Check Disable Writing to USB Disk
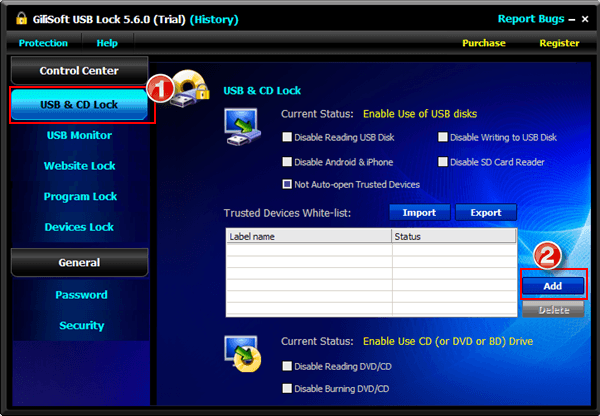The image size is (600, 416). coord(443,137)
